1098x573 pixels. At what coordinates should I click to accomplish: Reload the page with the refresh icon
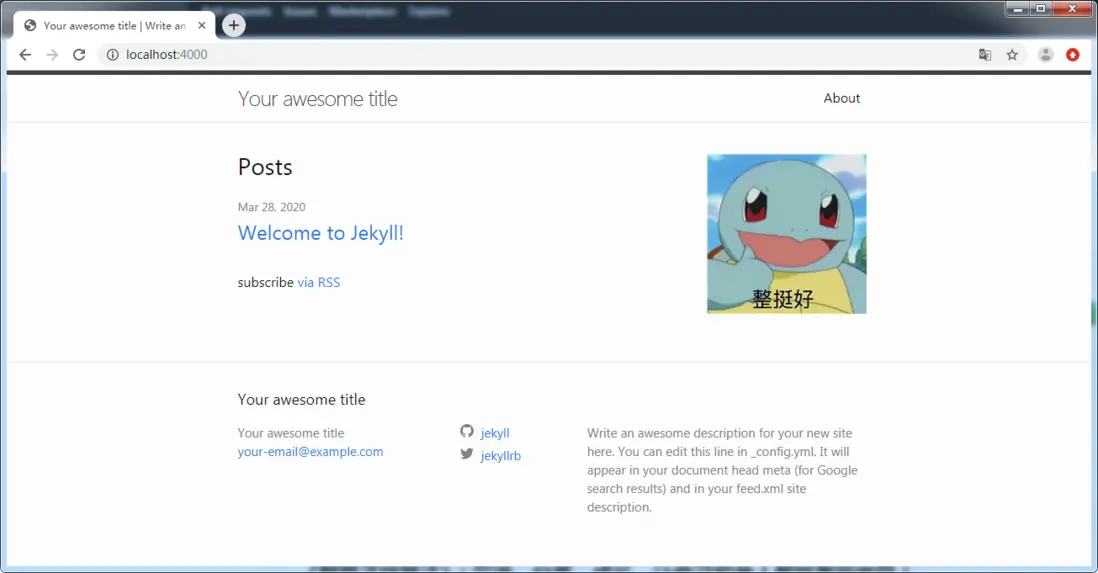tap(79, 55)
